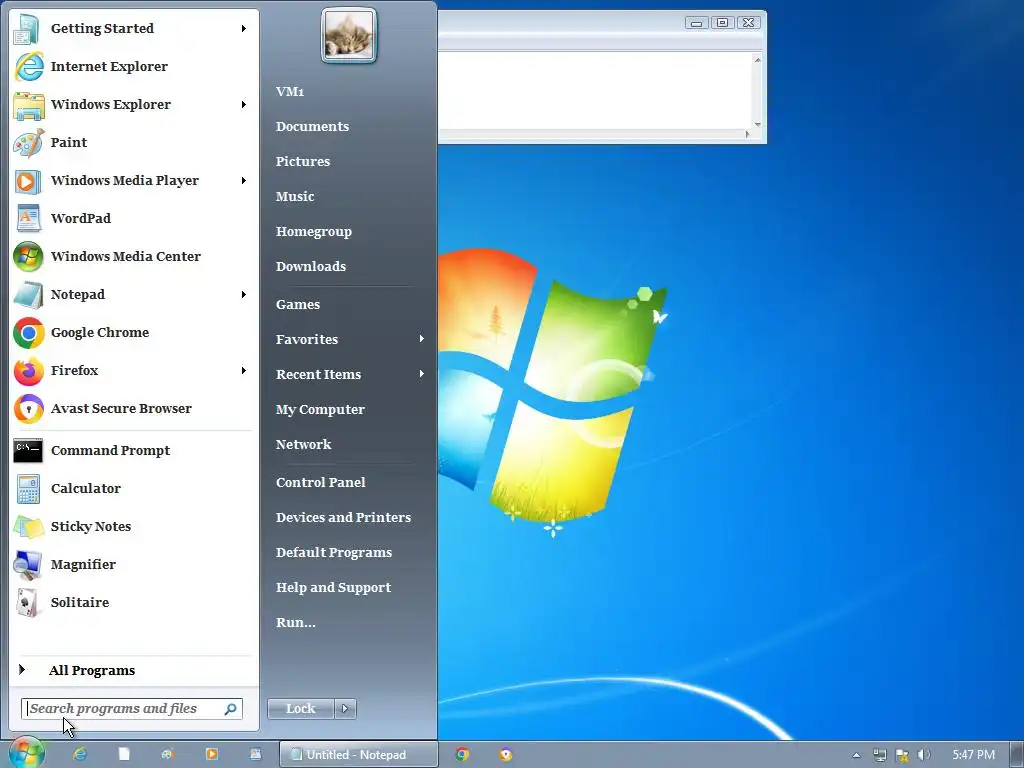The image size is (1024, 768).
Task: Open Avast Secure Browser icon
Action: pos(28,409)
